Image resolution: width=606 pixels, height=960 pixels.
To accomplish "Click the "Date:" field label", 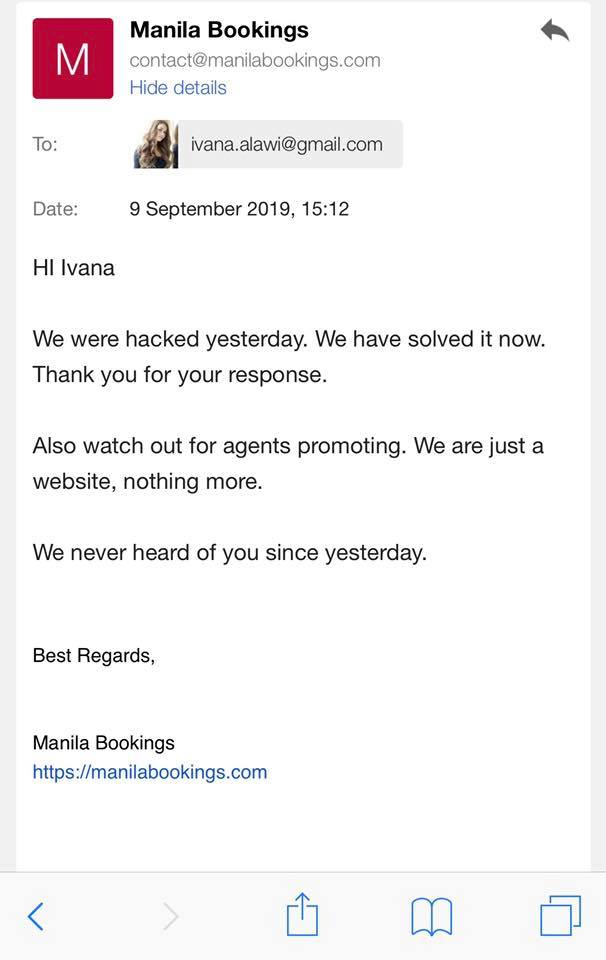I will (55, 209).
